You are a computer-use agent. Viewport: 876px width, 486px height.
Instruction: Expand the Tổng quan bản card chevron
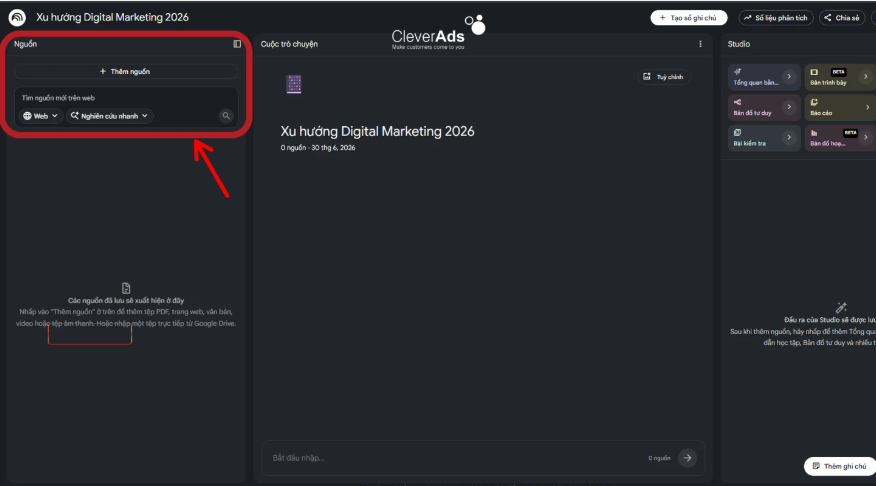789,77
